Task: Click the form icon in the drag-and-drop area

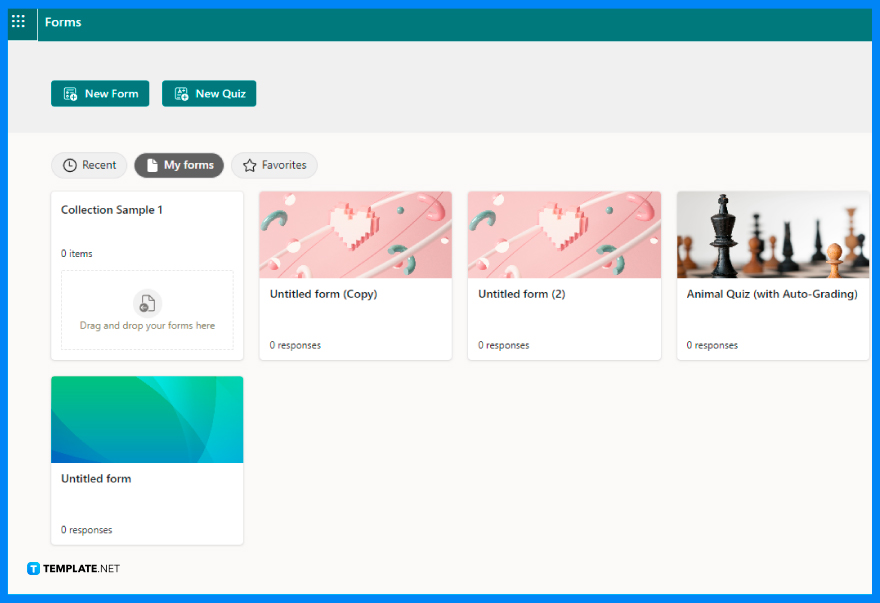Action: pyautogui.click(x=147, y=302)
